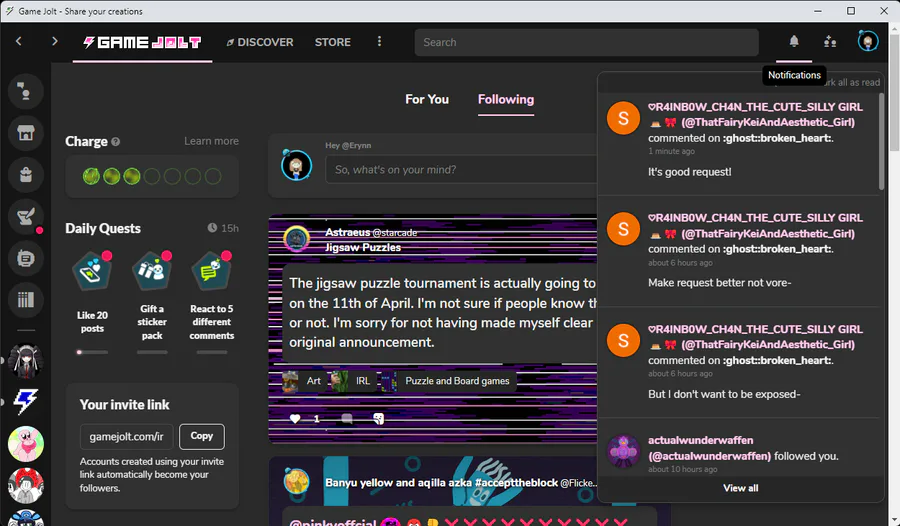Click the notifications panel scrollbar

pos(882,142)
